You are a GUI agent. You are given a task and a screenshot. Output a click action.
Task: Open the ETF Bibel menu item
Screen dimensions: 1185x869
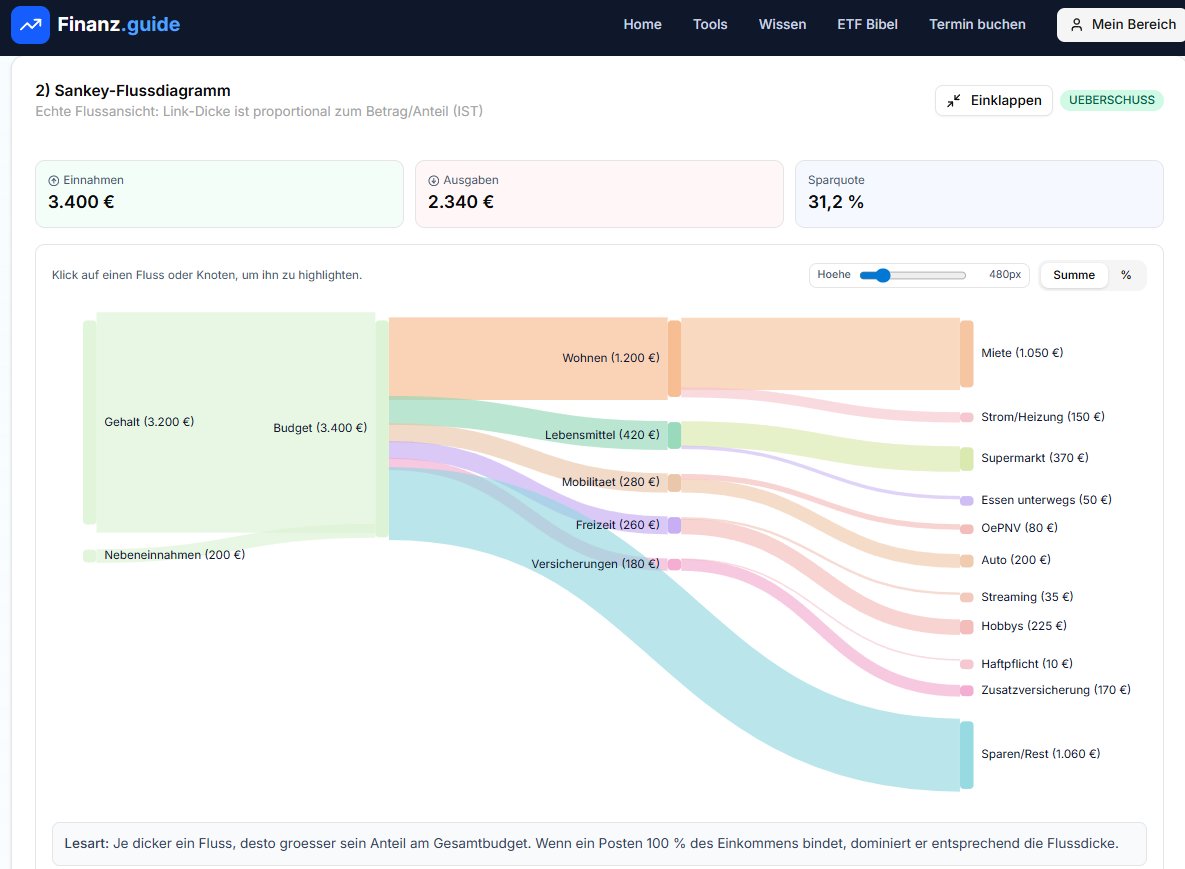868,24
